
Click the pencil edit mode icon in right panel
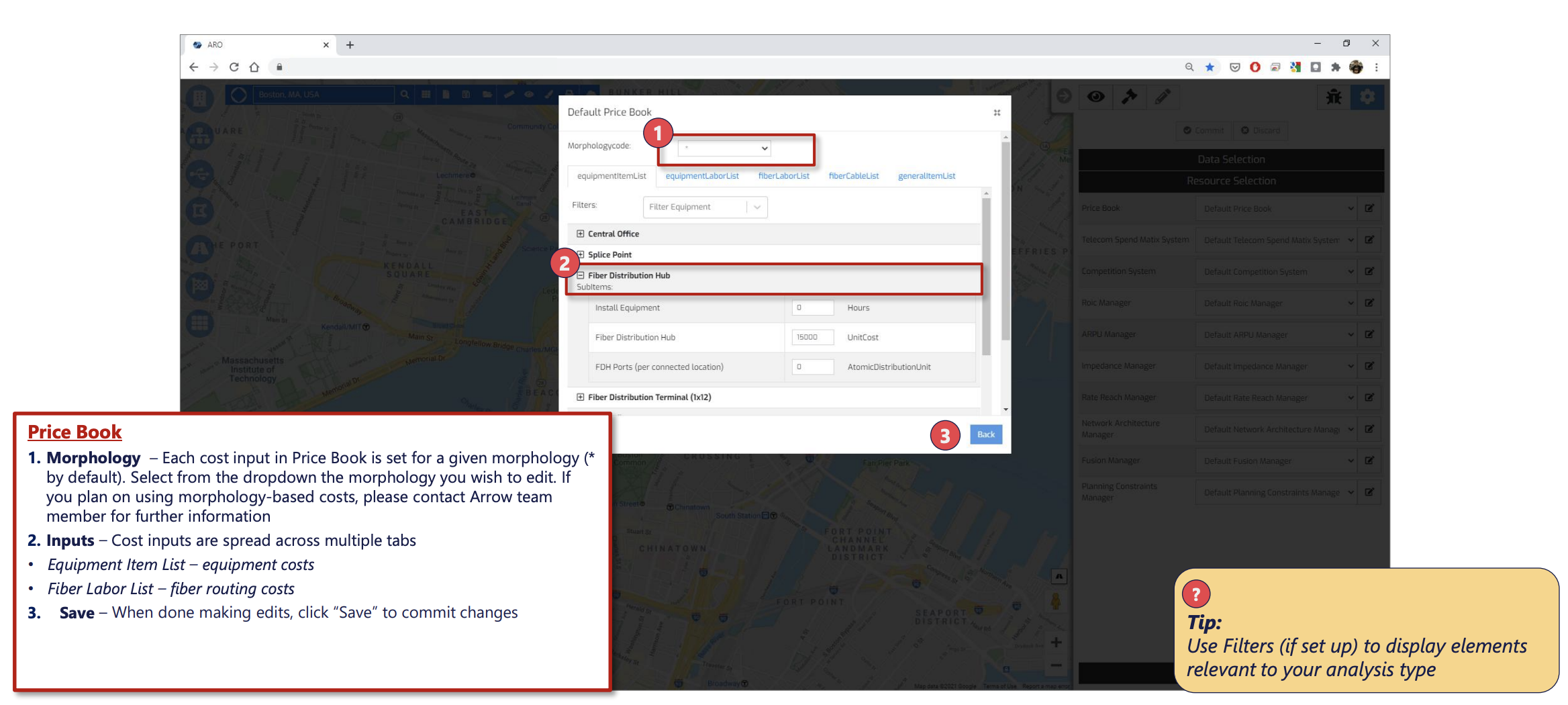tap(1163, 97)
